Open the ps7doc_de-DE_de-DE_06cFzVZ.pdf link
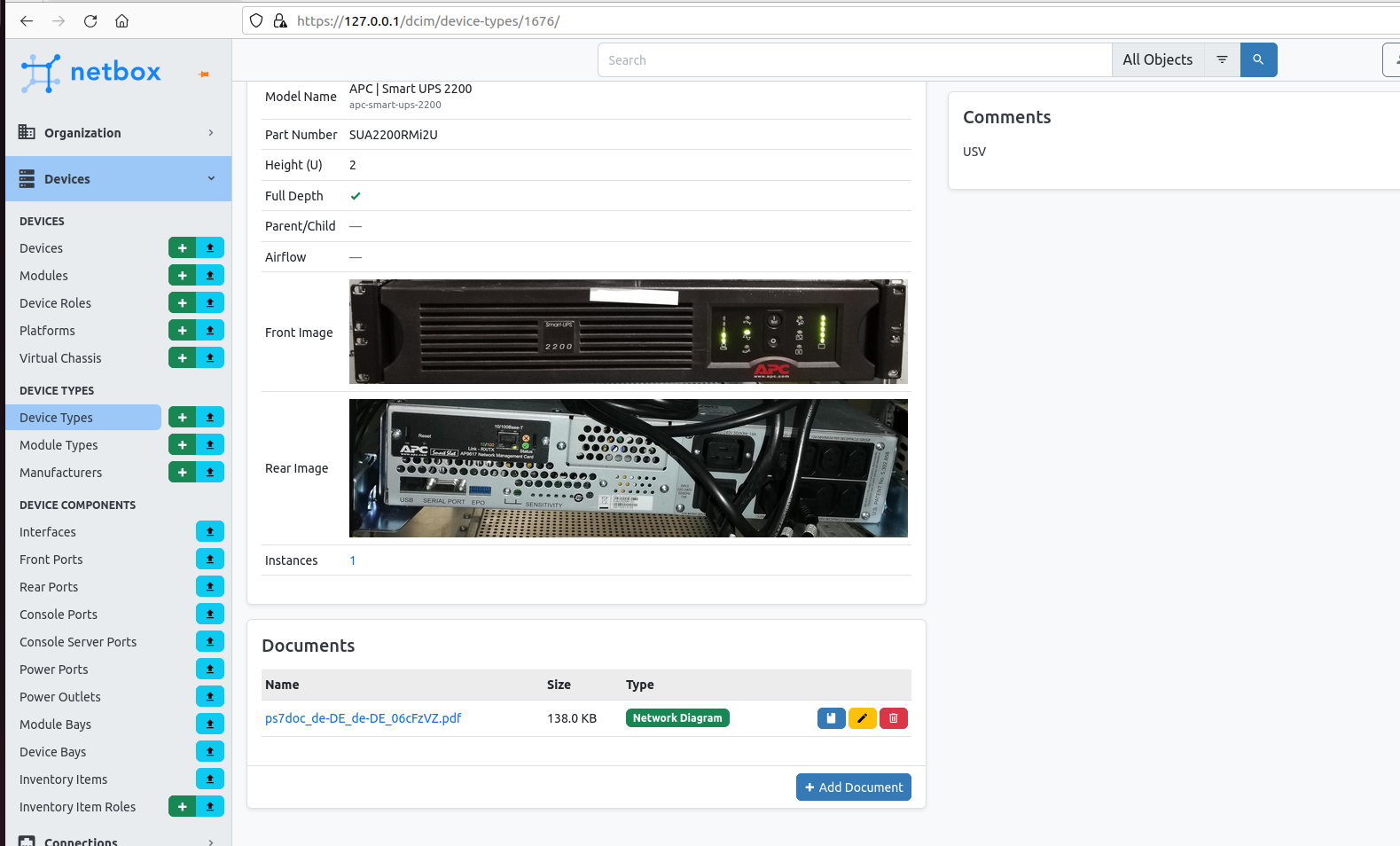 [363, 718]
